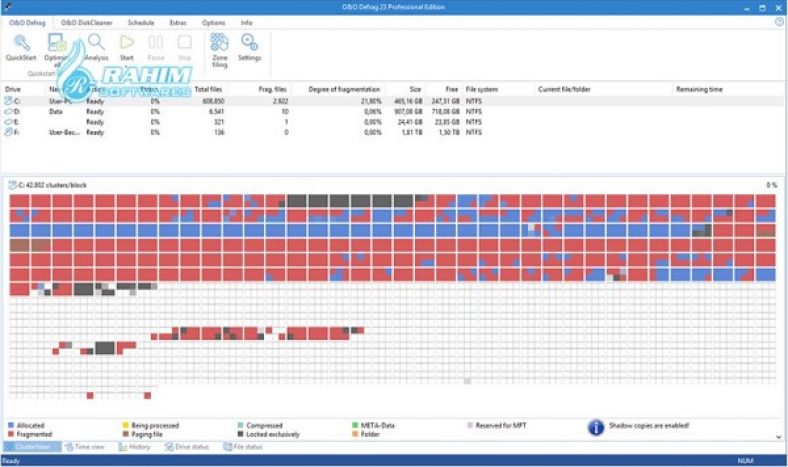Select E: size 24,41 GB
Viewport: 788px width, 467px height.
click(x=410, y=122)
